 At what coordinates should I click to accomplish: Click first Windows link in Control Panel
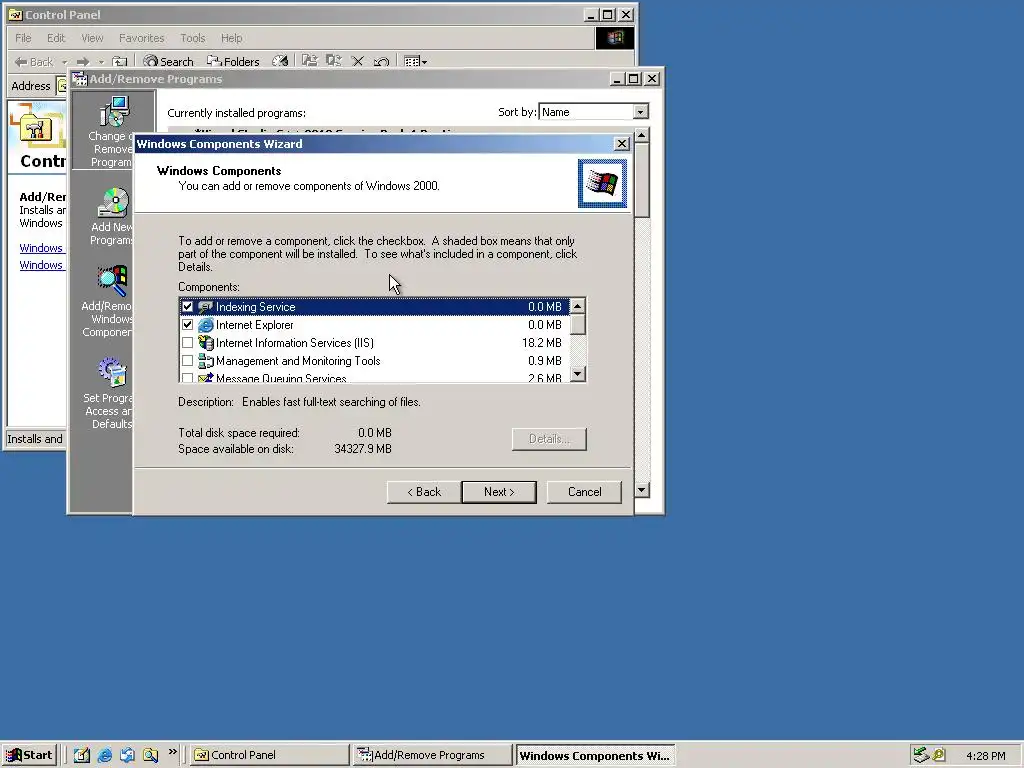pyautogui.click(x=41, y=248)
